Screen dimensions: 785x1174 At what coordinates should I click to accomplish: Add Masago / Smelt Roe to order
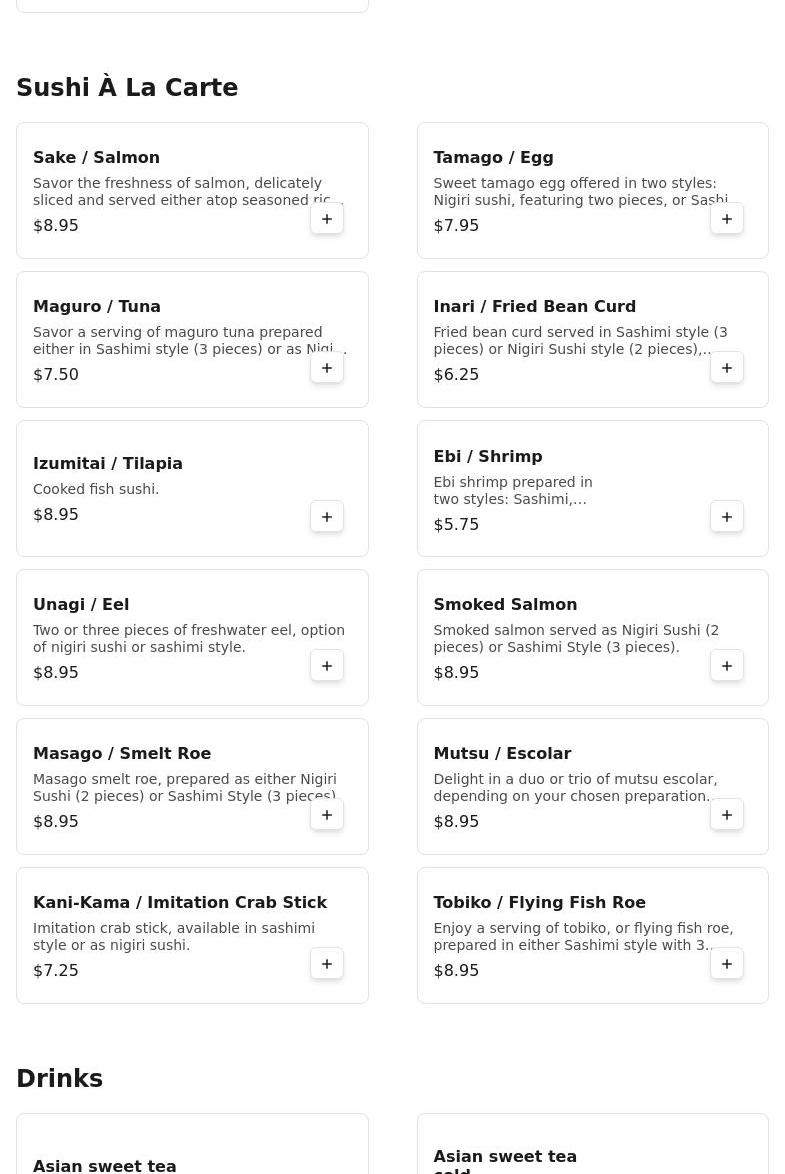point(327,815)
